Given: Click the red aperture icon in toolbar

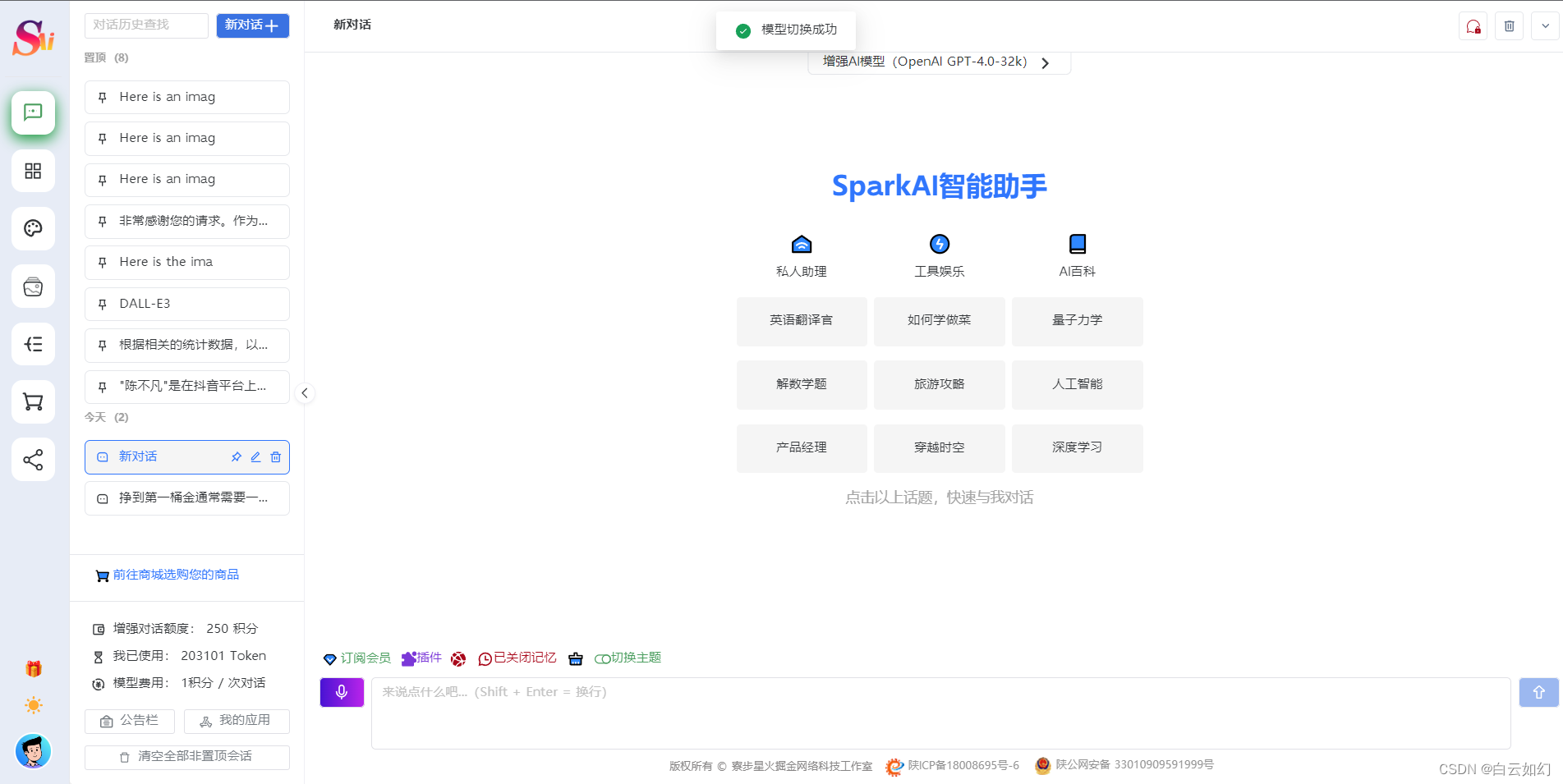Looking at the screenshot, I should [x=458, y=658].
